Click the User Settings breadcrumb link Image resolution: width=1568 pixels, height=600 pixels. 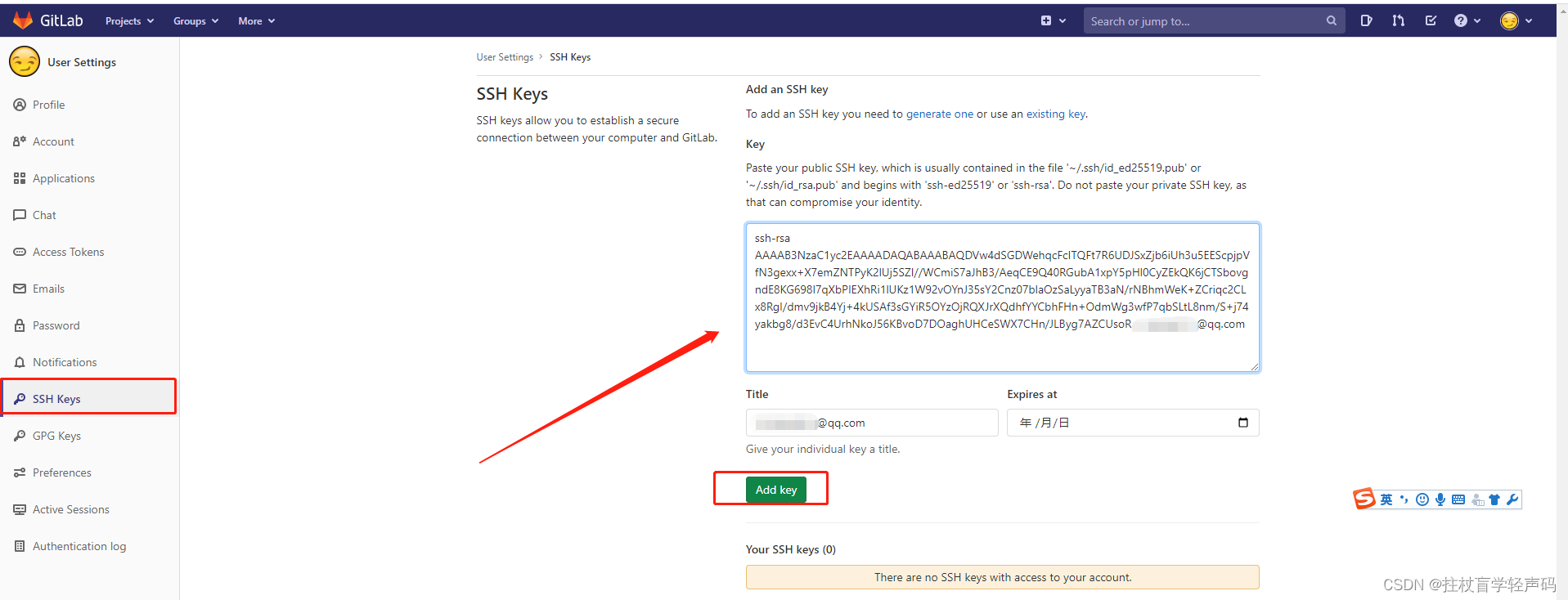tap(505, 57)
